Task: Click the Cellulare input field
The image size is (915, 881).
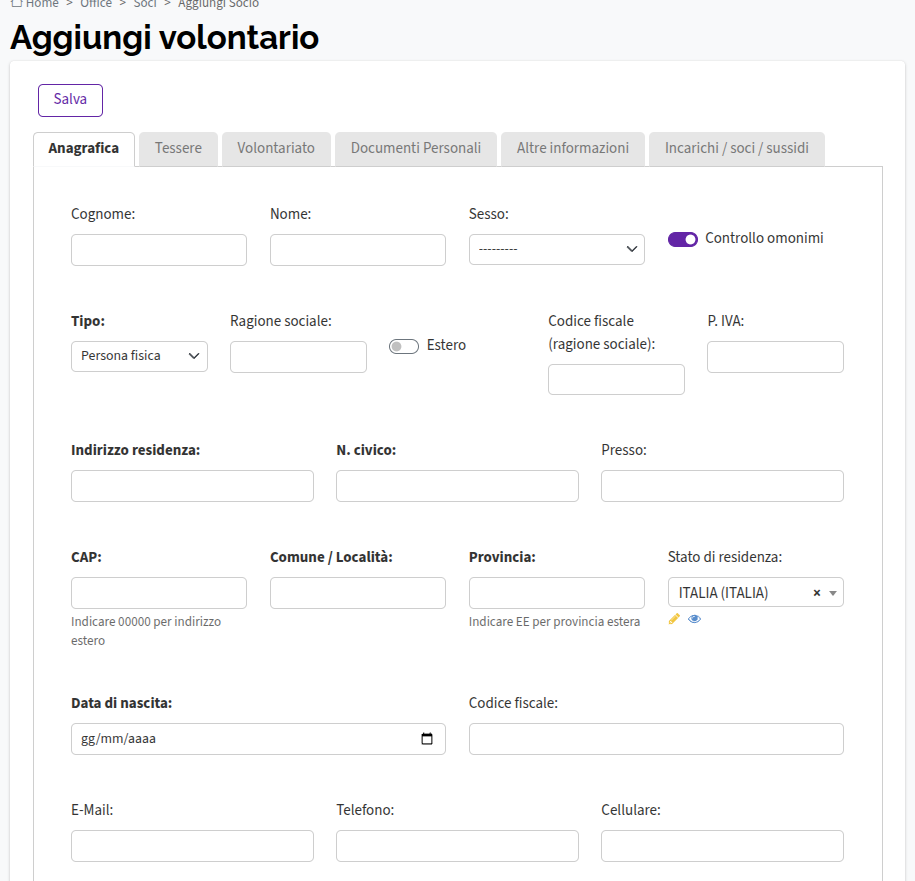Action: pyautogui.click(x=722, y=846)
